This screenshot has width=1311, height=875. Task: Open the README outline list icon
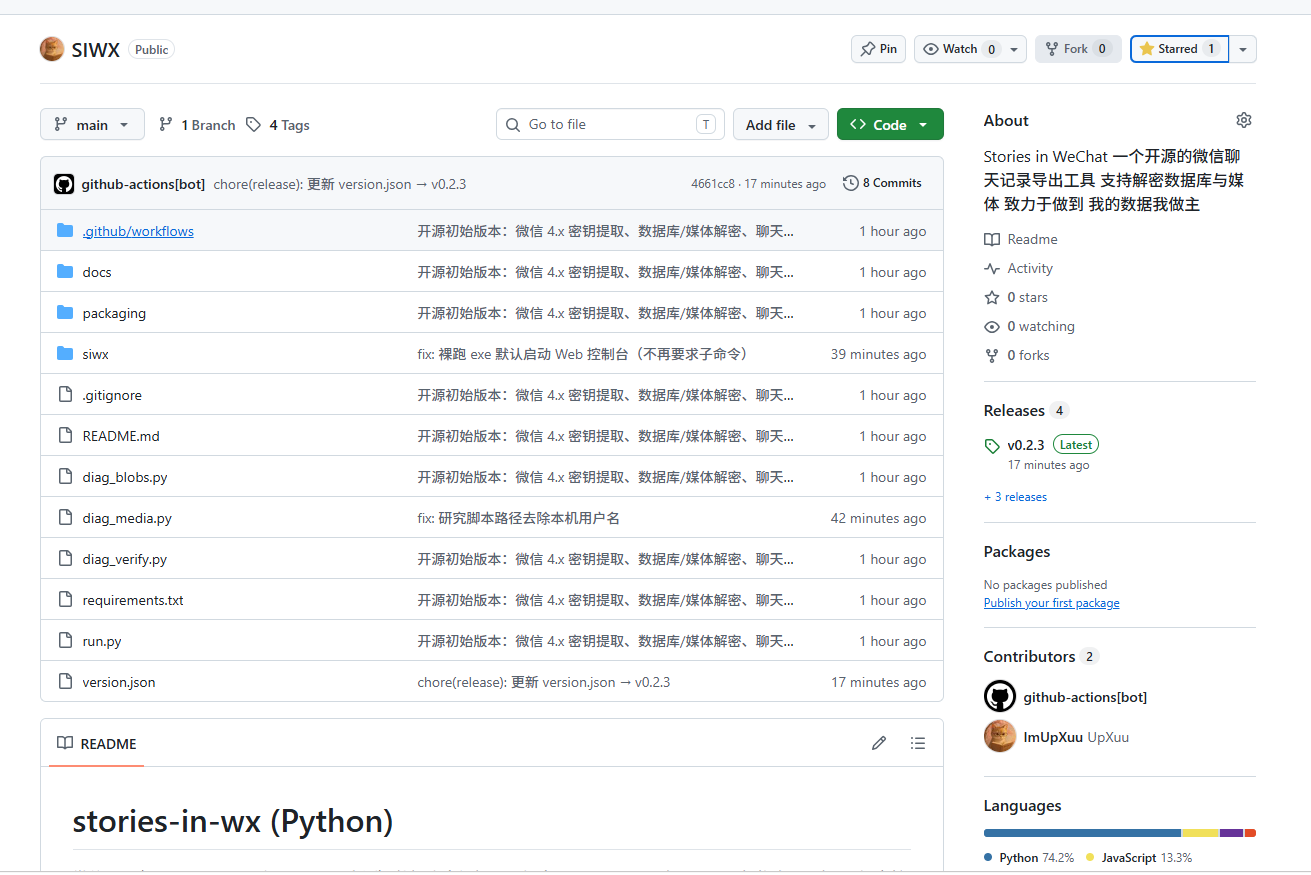point(918,743)
